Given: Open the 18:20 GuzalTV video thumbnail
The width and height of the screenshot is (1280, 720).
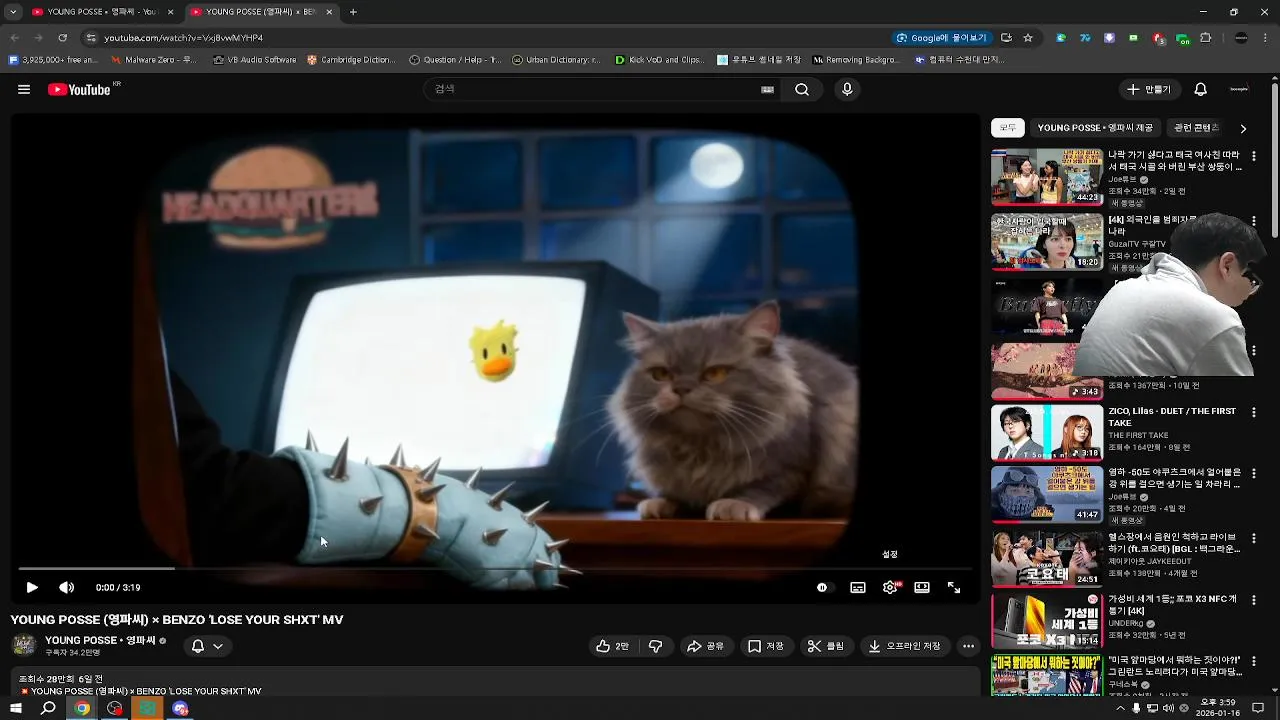Looking at the screenshot, I should point(1047,241).
